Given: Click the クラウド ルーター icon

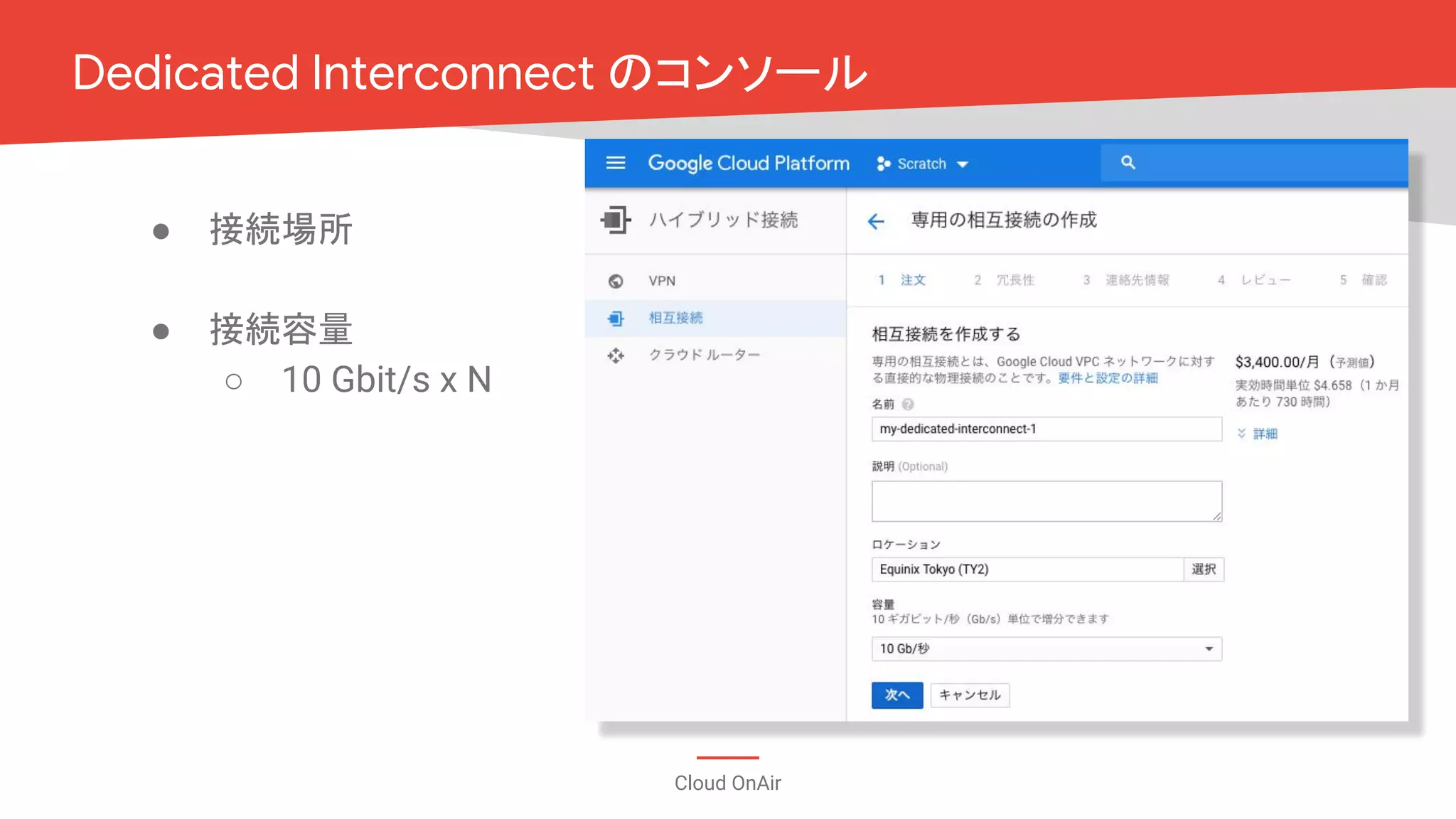Looking at the screenshot, I should [616, 355].
